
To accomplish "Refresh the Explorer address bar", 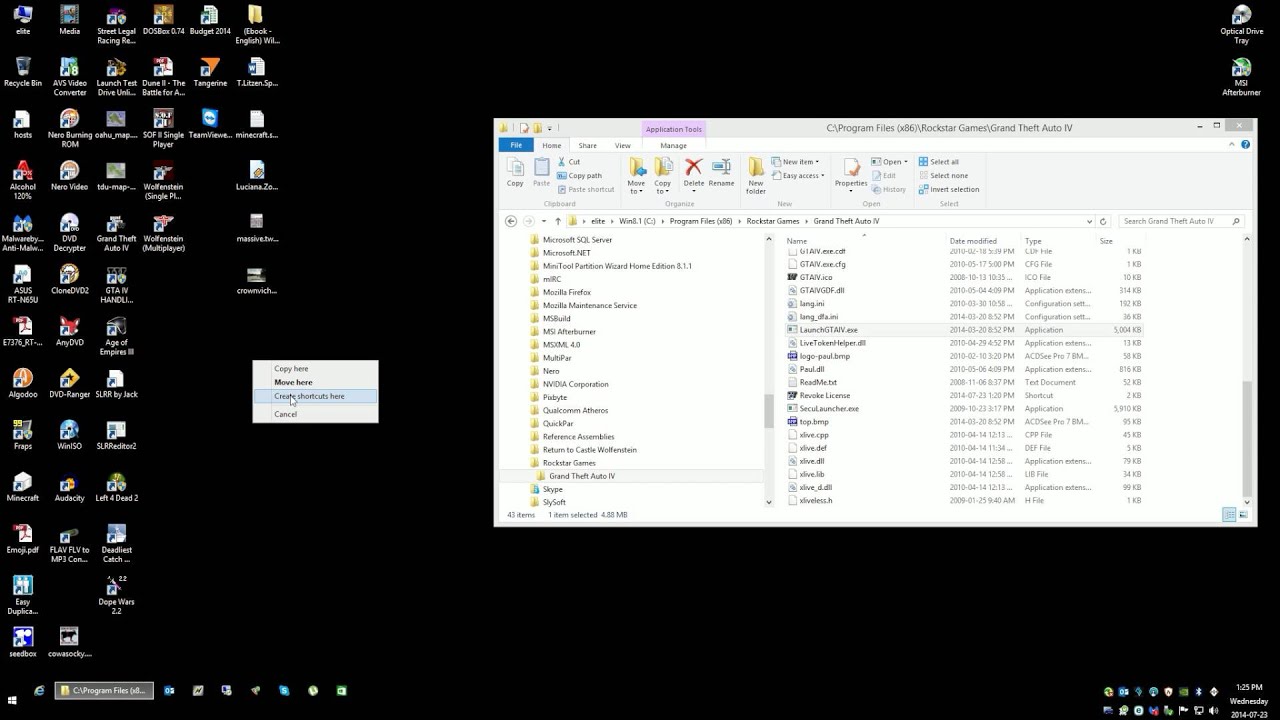I will [x=1103, y=221].
